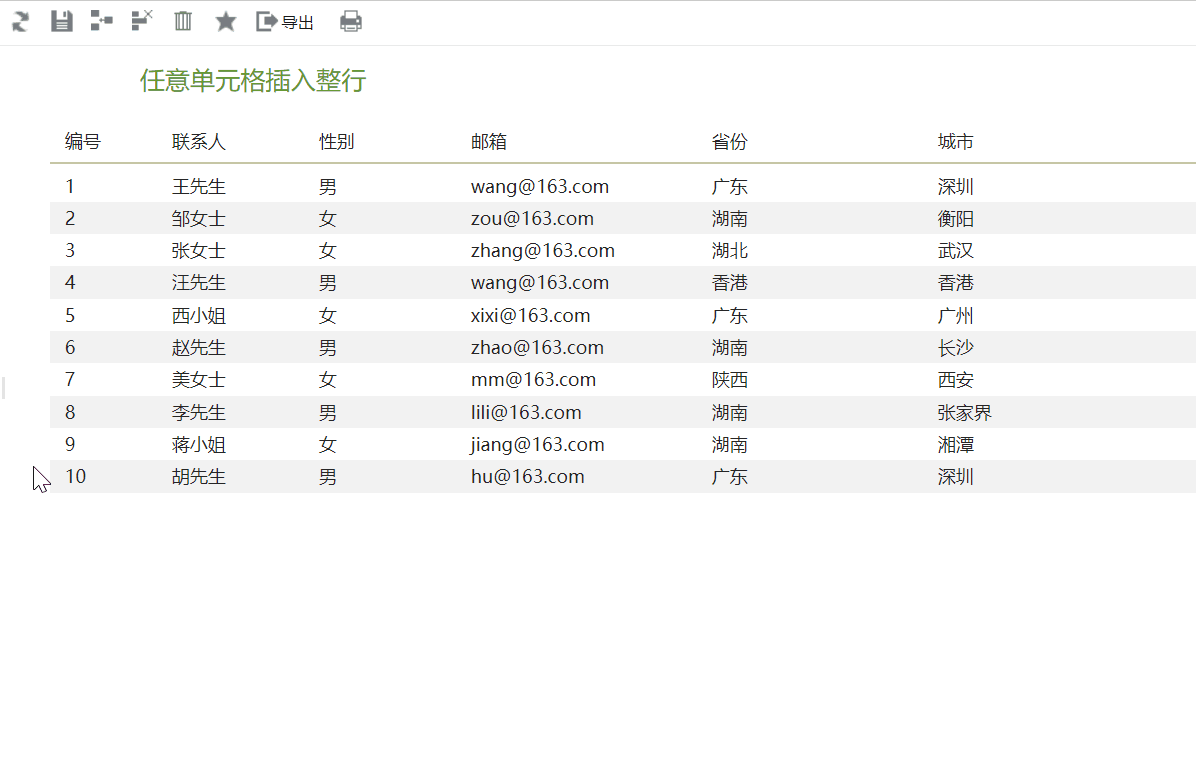Click the printer icon
The image size is (1196, 765).
(x=351, y=21)
